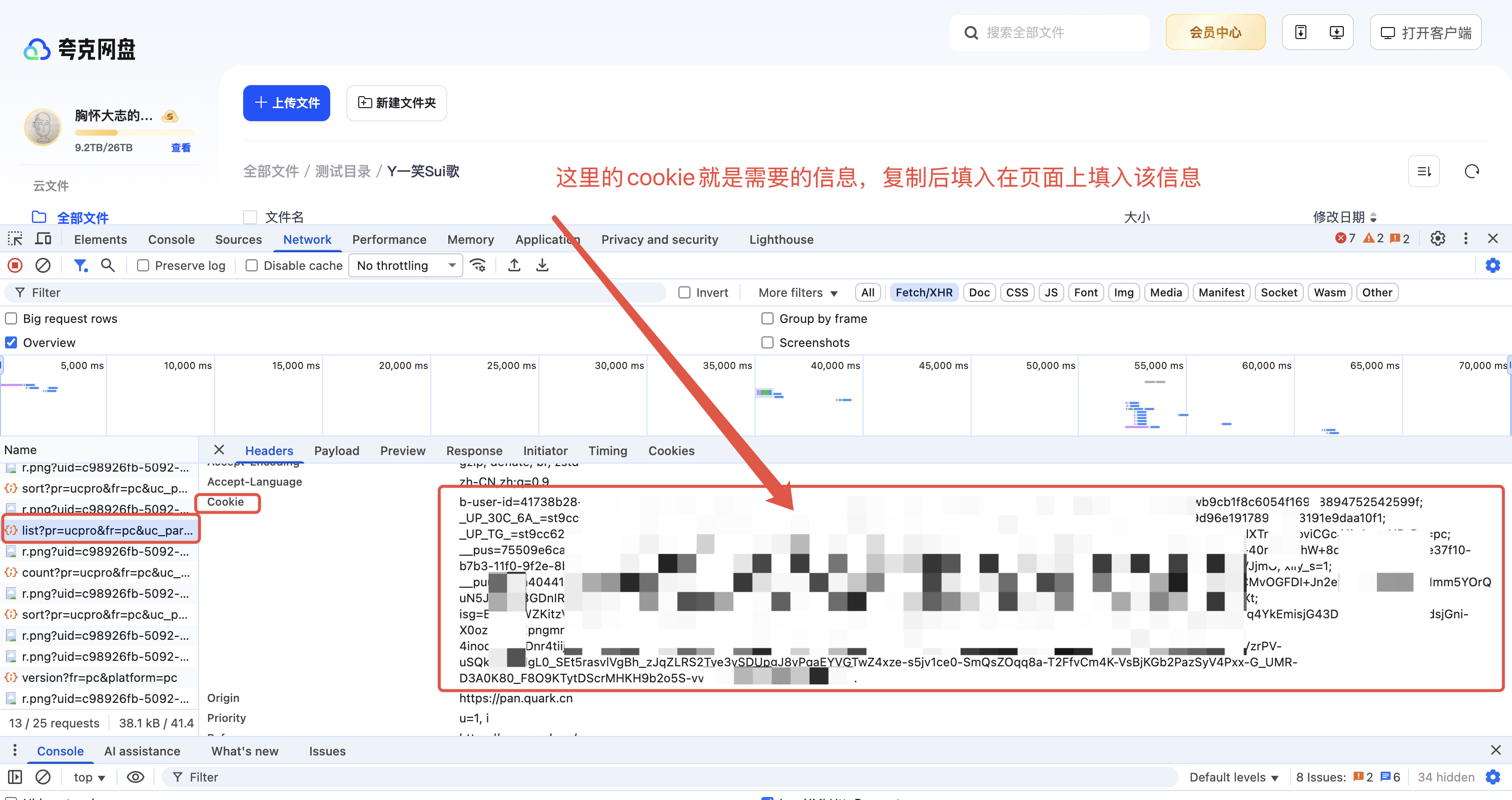Open the No throttling dropdown
Viewport: 1512px width, 800px height.
tap(405, 265)
